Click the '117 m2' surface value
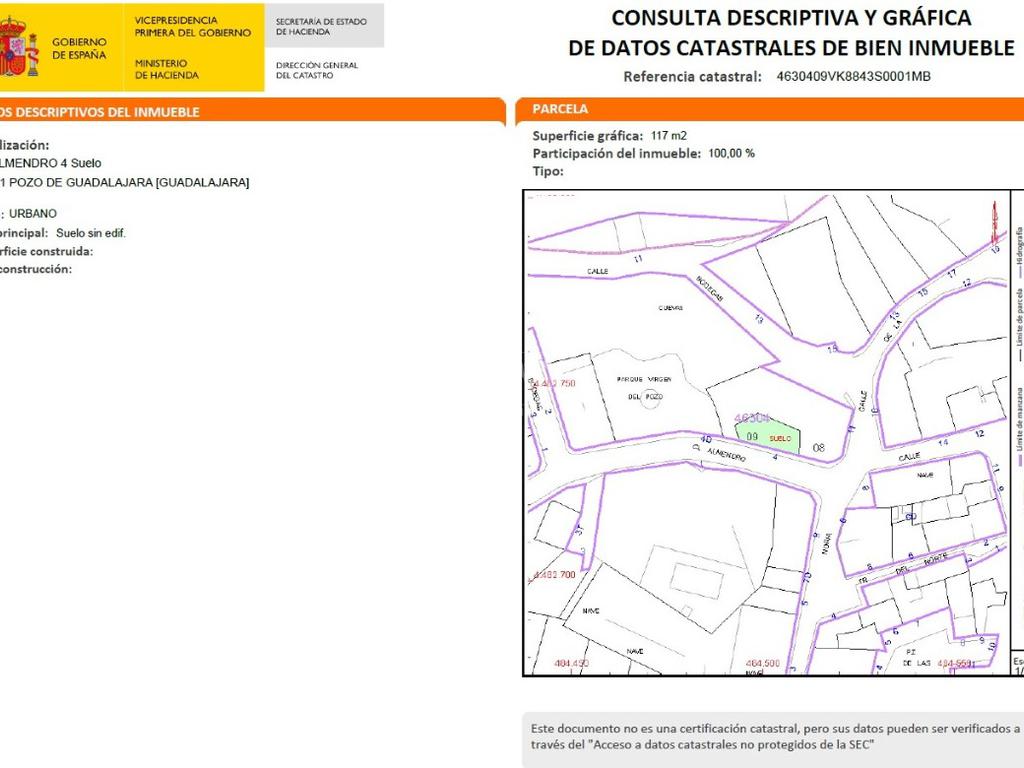 [x=669, y=136]
